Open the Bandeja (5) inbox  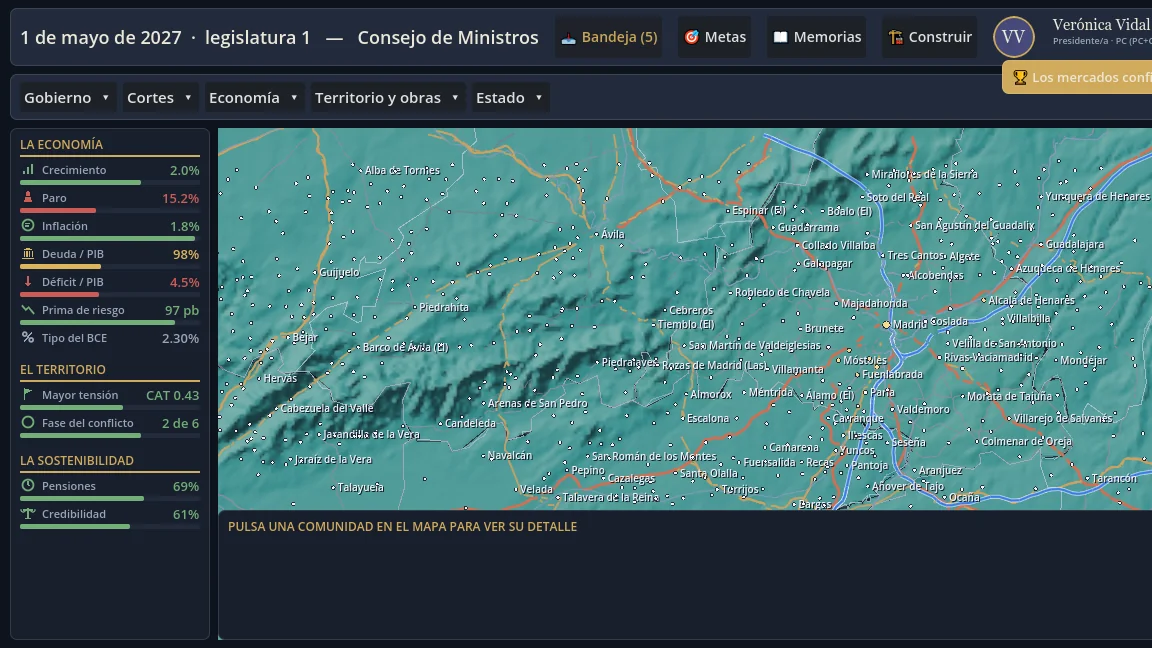click(609, 37)
